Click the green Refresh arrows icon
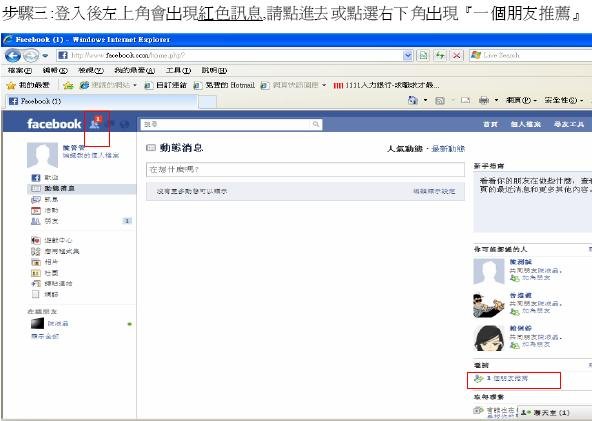592x421 pixels. pyautogui.click(x=439, y=56)
